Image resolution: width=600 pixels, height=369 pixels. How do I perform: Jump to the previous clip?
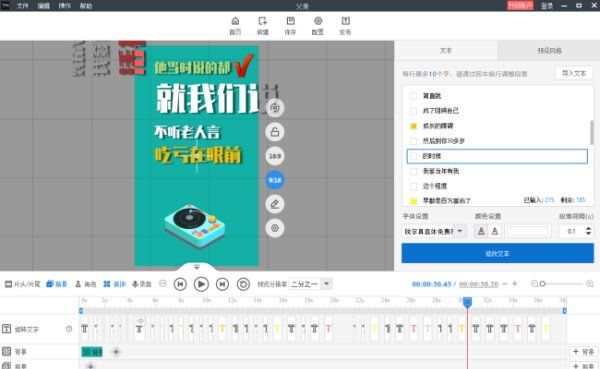pyautogui.click(x=180, y=284)
